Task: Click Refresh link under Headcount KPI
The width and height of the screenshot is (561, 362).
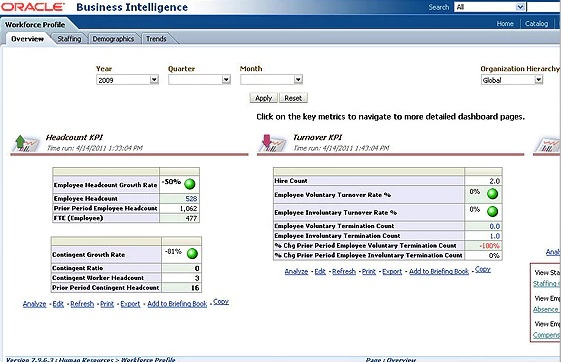Action: coord(82,304)
